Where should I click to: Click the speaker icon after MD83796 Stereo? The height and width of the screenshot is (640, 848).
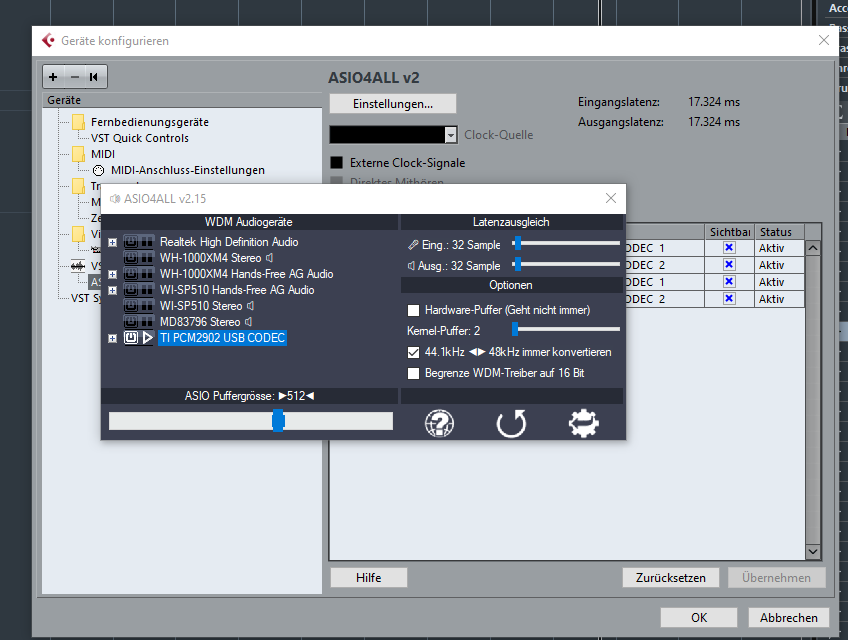pos(248,322)
